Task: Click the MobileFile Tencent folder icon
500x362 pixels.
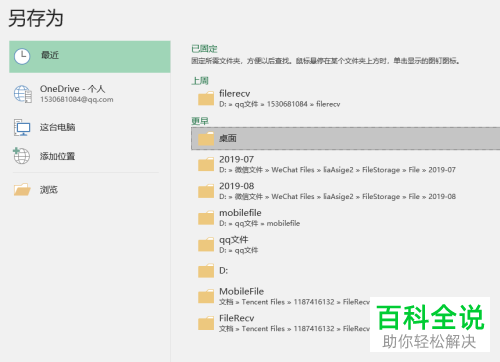Action: point(206,296)
